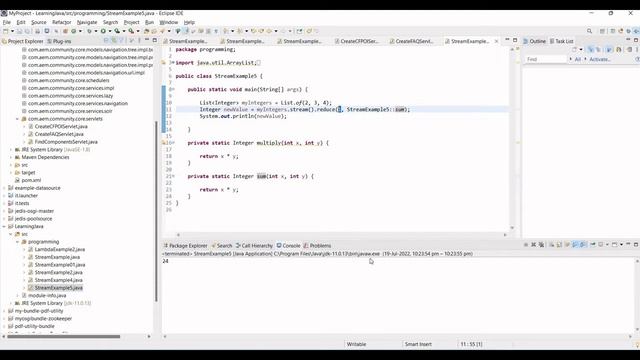
Task: Click the New Task icon in Task List toolbar
Action: pos(575,50)
